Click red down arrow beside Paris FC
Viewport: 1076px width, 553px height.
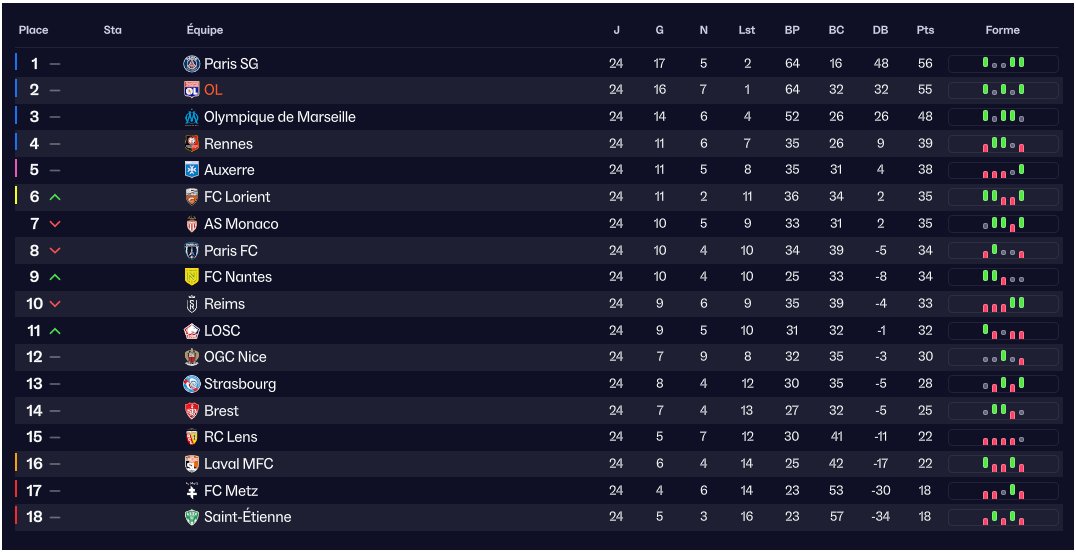click(55, 251)
